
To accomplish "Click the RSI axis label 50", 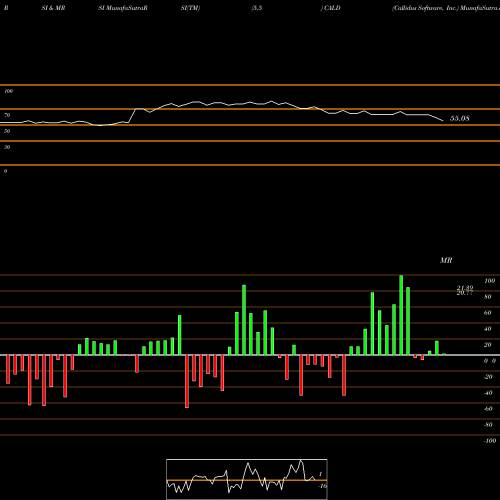I will (7, 131).
